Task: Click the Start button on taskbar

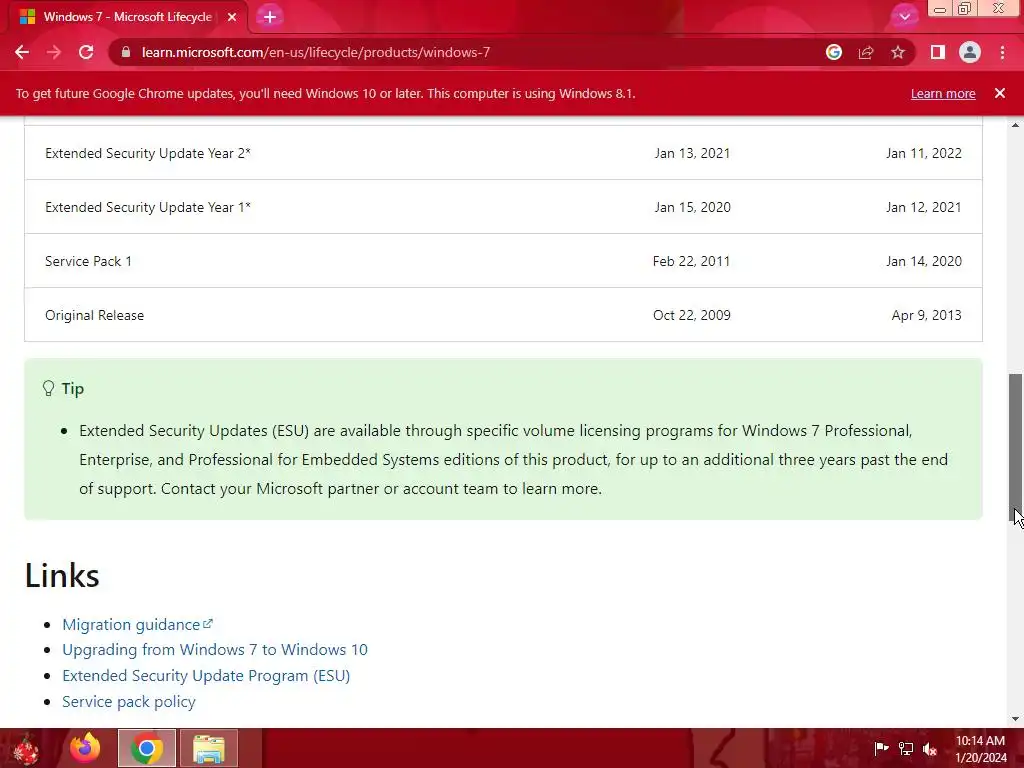Action: tap(26, 748)
